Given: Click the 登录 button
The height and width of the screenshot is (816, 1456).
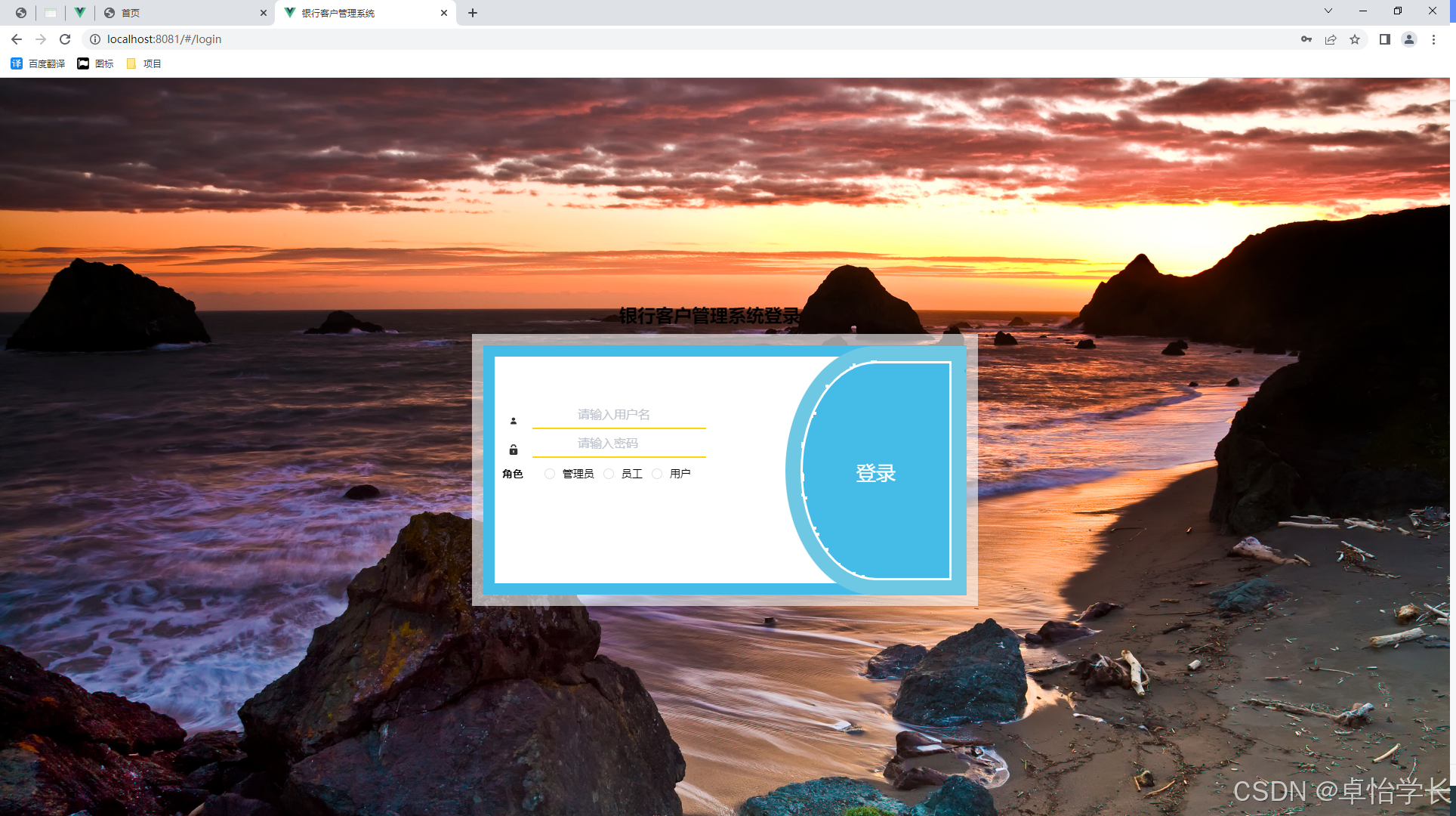Looking at the screenshot, I should [x=876, y=473].
